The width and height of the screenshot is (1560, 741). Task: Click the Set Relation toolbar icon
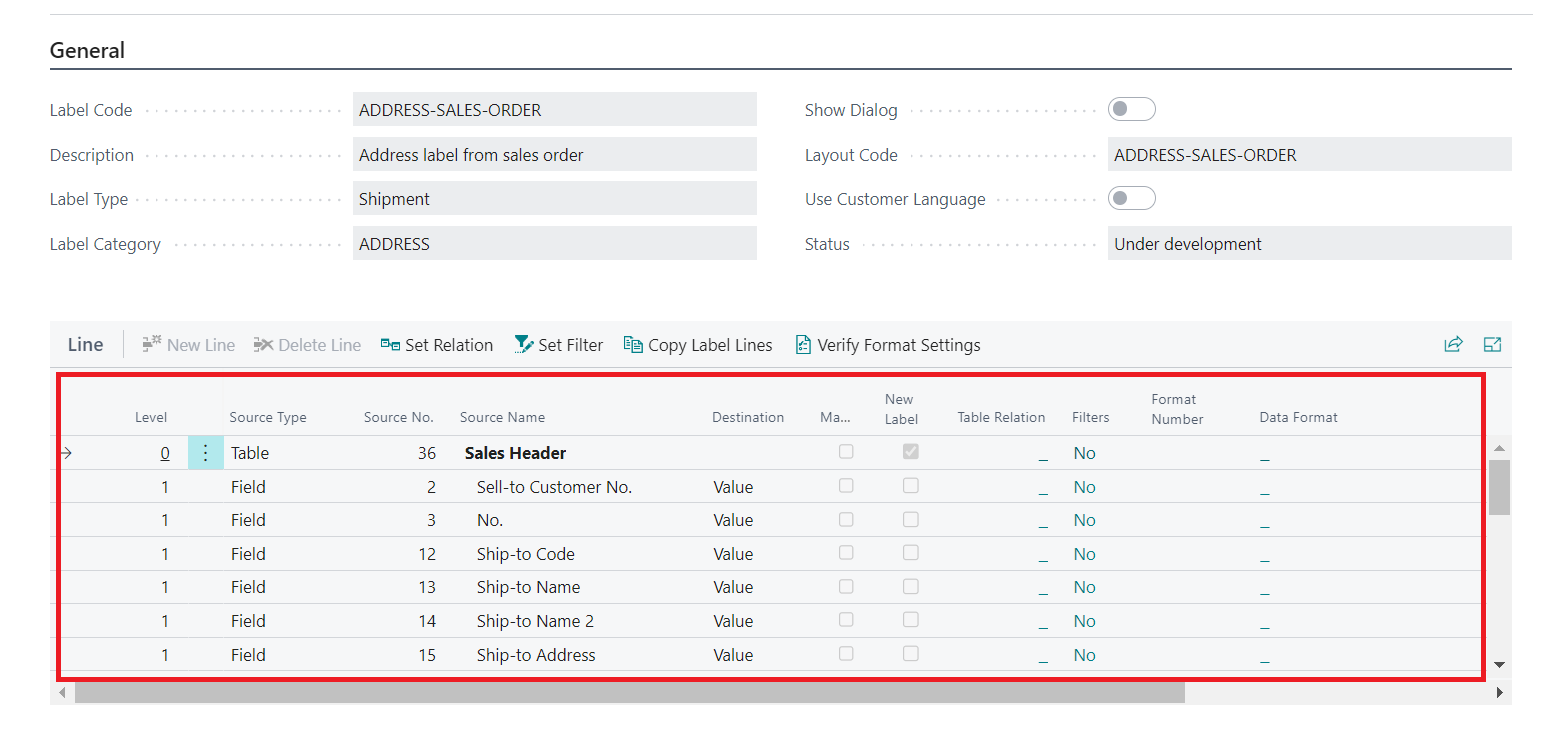[x=390, y=345]
